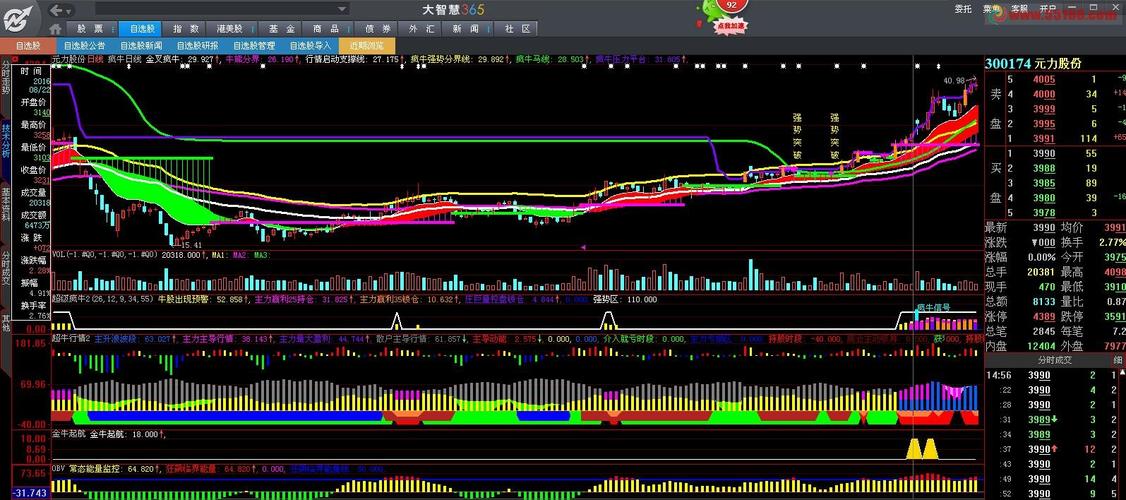Click the 大智慧 arrow logo icon
This screenshot has width=1126, height=500.
(19, 18)
